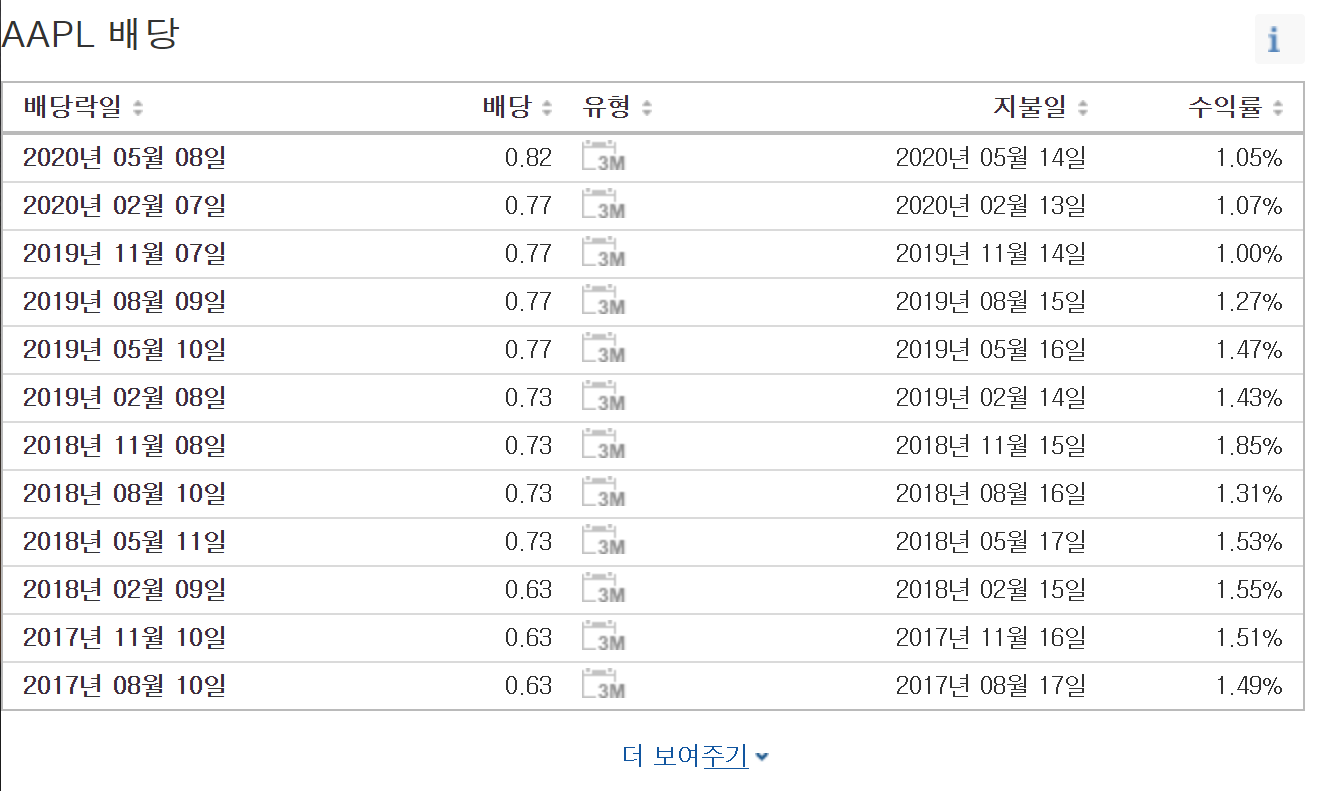Click the 3M calendar icon for 2020년 02월 07일
This screenshot has width=1327, height=791.
coord(603,206)
